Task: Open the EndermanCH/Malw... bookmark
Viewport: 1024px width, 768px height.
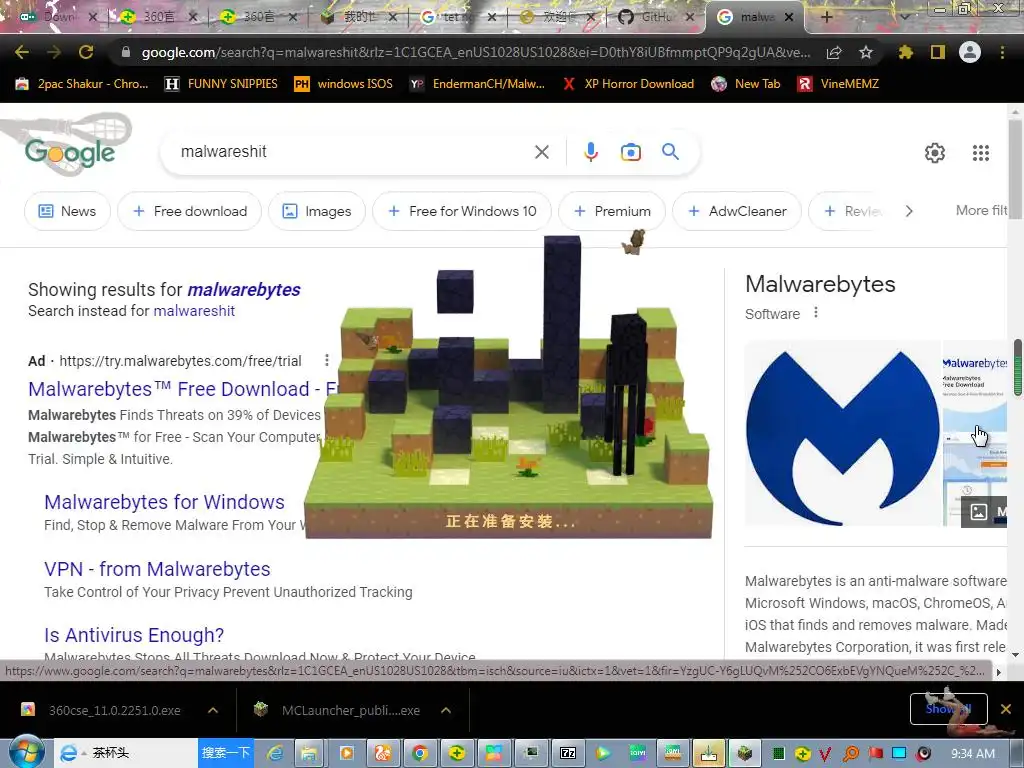Action: (477, 84)
